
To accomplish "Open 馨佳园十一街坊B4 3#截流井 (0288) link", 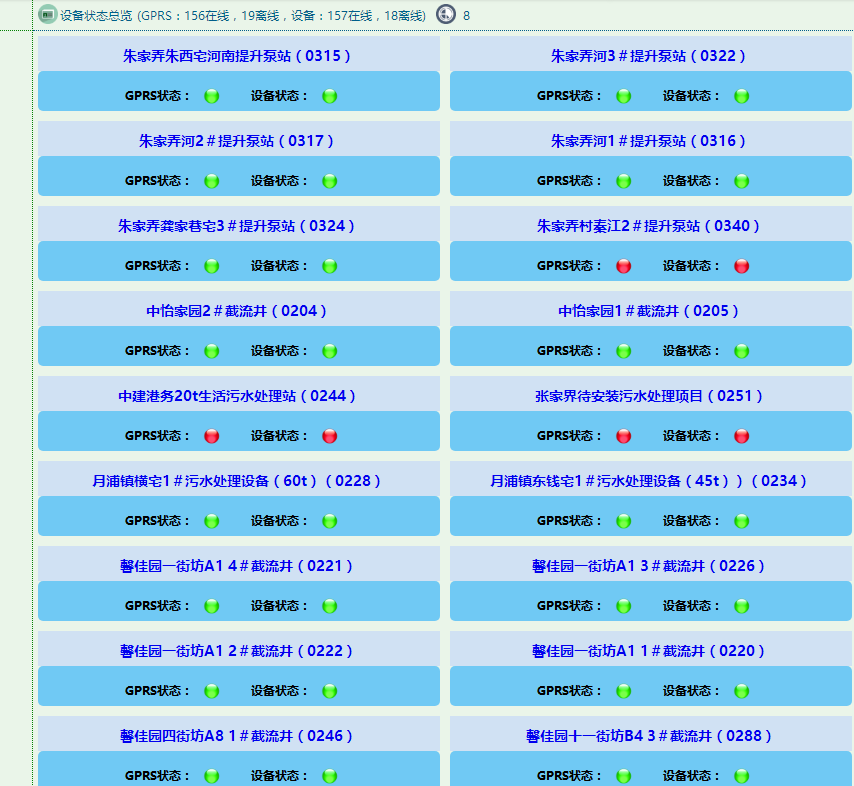I will tap(649, 735).
